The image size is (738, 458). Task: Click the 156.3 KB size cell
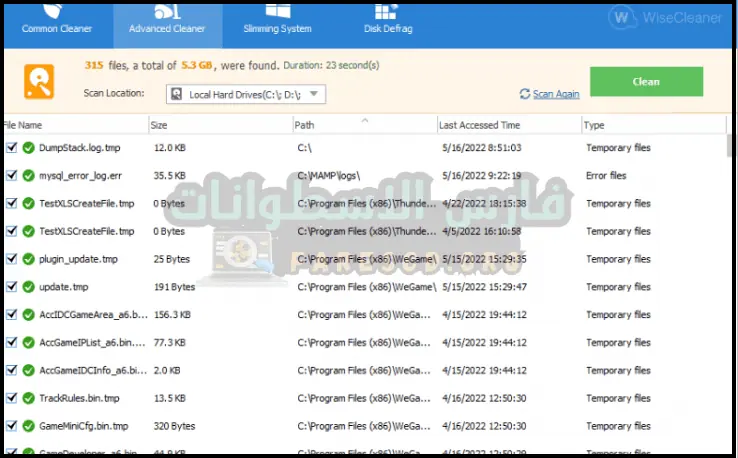coord(172,314)
